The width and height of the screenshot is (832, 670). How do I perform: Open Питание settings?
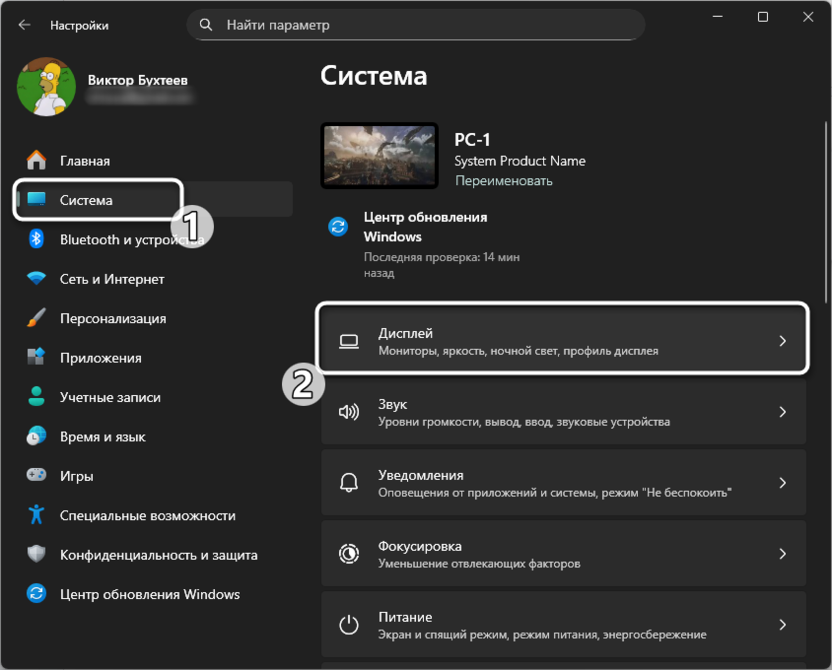coord(563,624)
